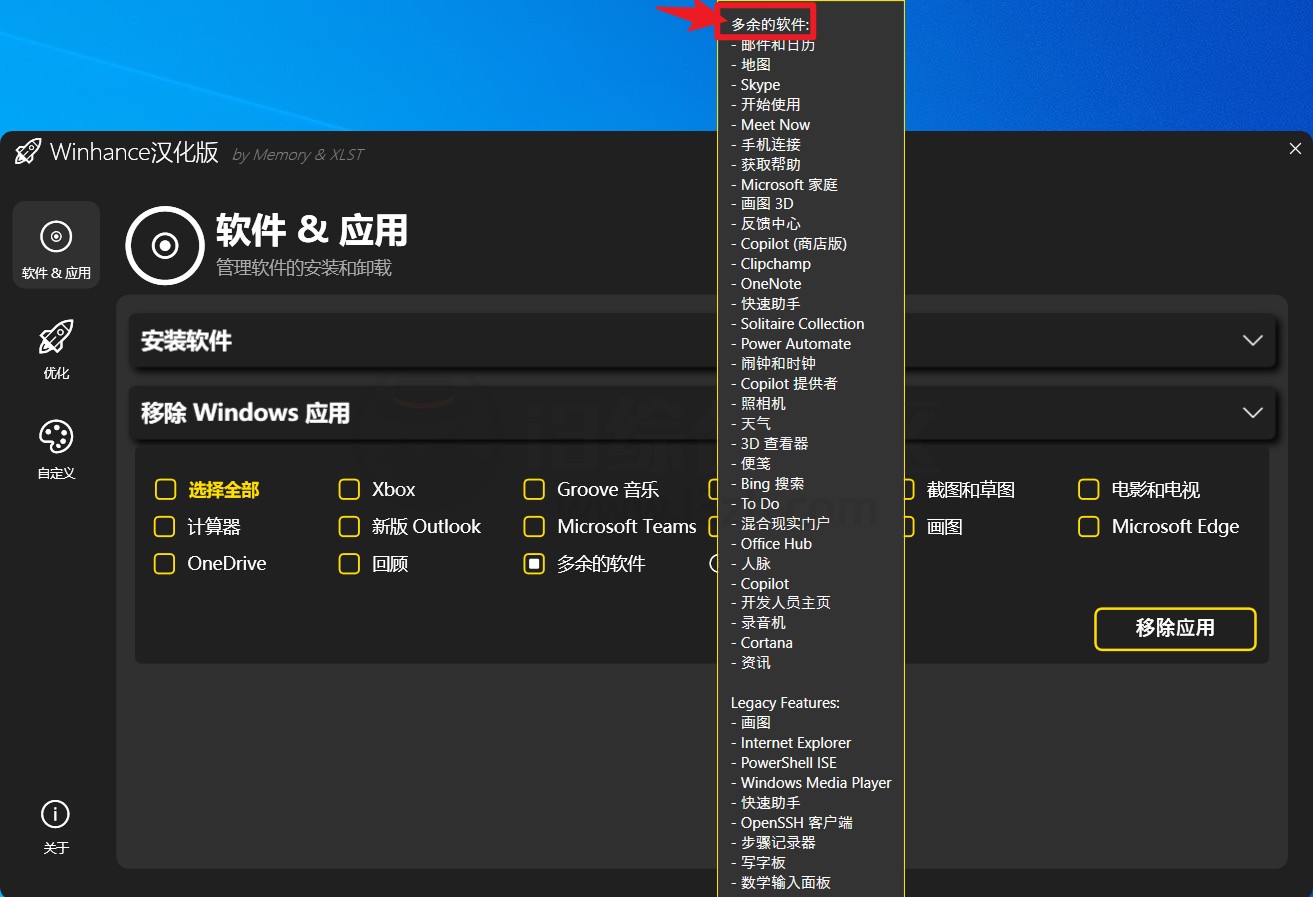The height and width of the screenshot is (897, 1313).
Task: Check the Microsoft Edge checkbox
Action: tap(1088, 526)
